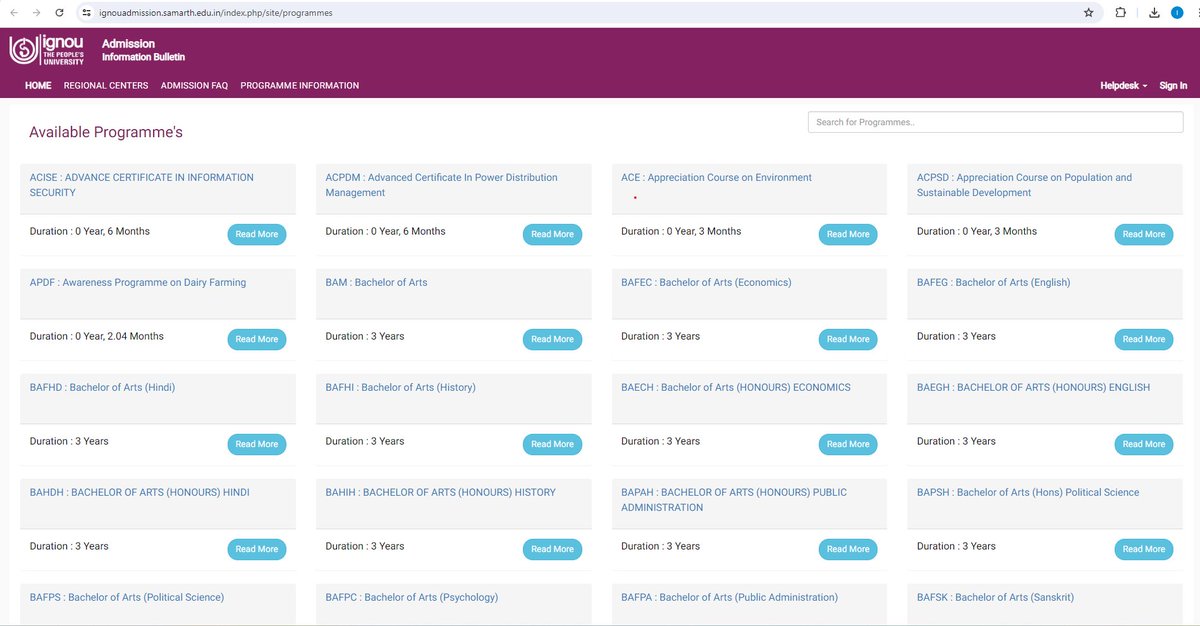
Task: Open BAEGH Honours English programme
Action: (1033, 388)
